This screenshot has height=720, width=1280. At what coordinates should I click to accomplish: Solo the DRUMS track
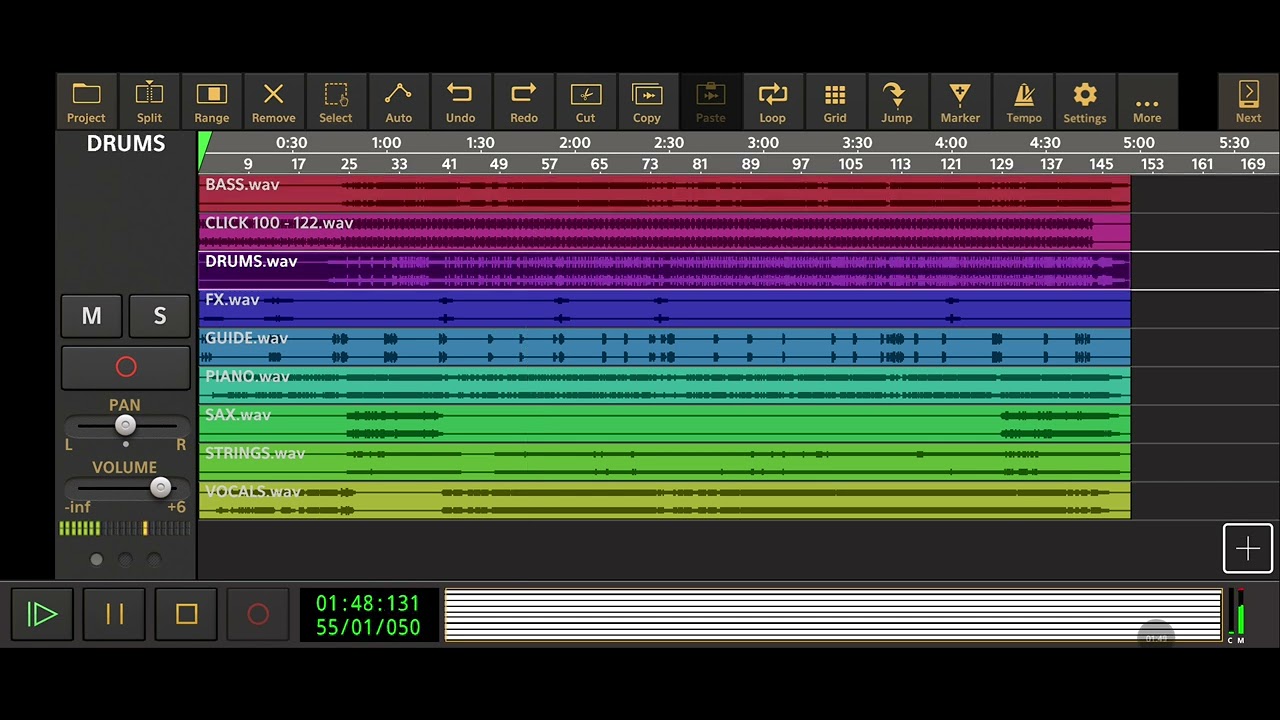tap(159, 316)
